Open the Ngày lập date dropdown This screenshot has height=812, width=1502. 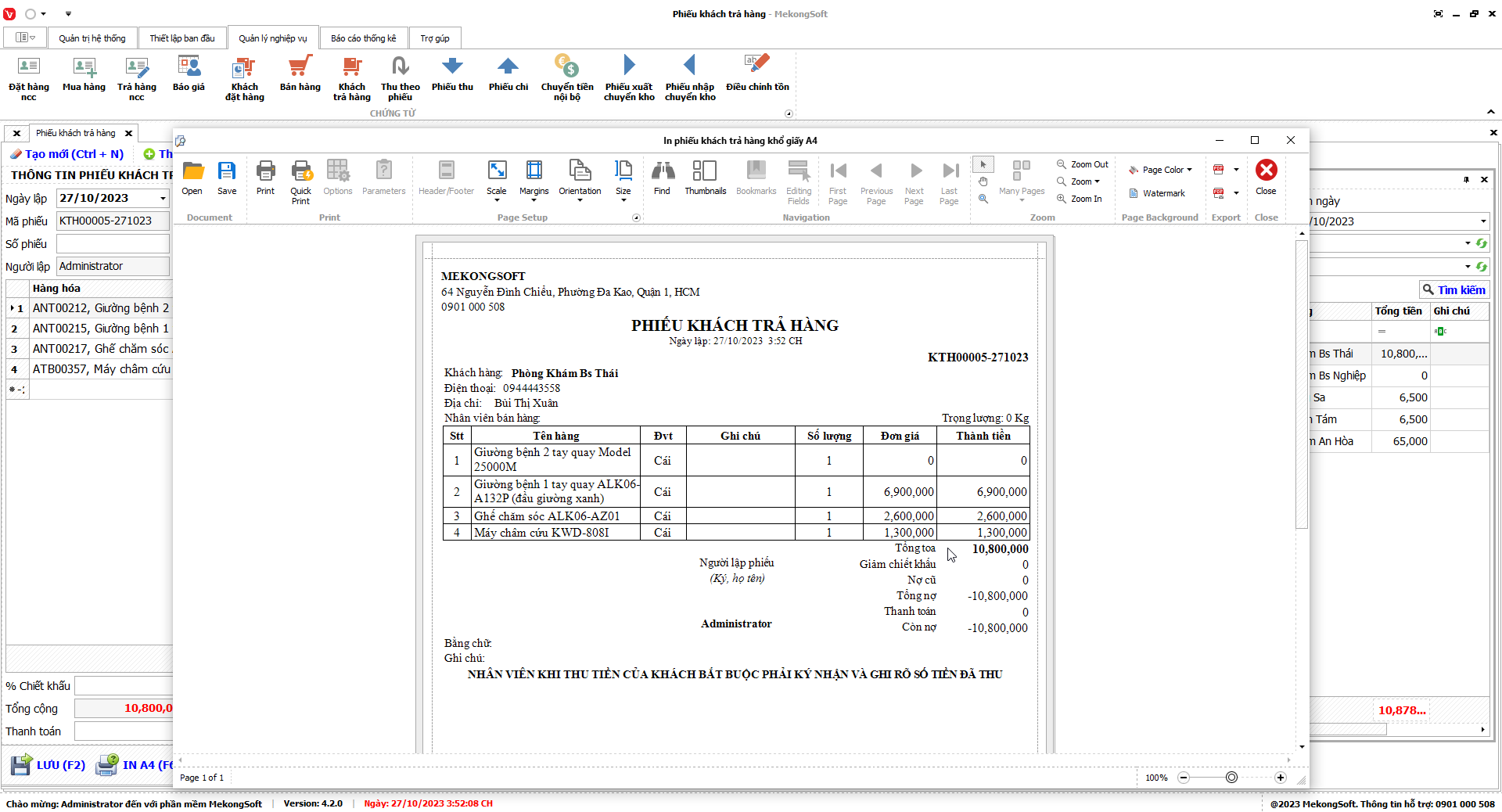163,199
